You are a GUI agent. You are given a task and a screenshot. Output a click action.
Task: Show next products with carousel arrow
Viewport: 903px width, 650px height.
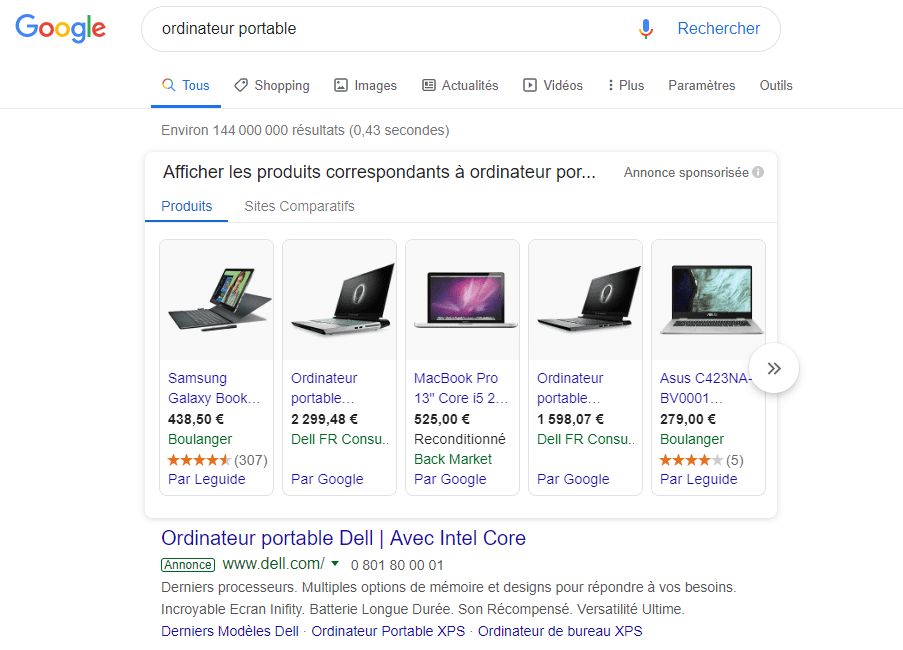point(774,369)
